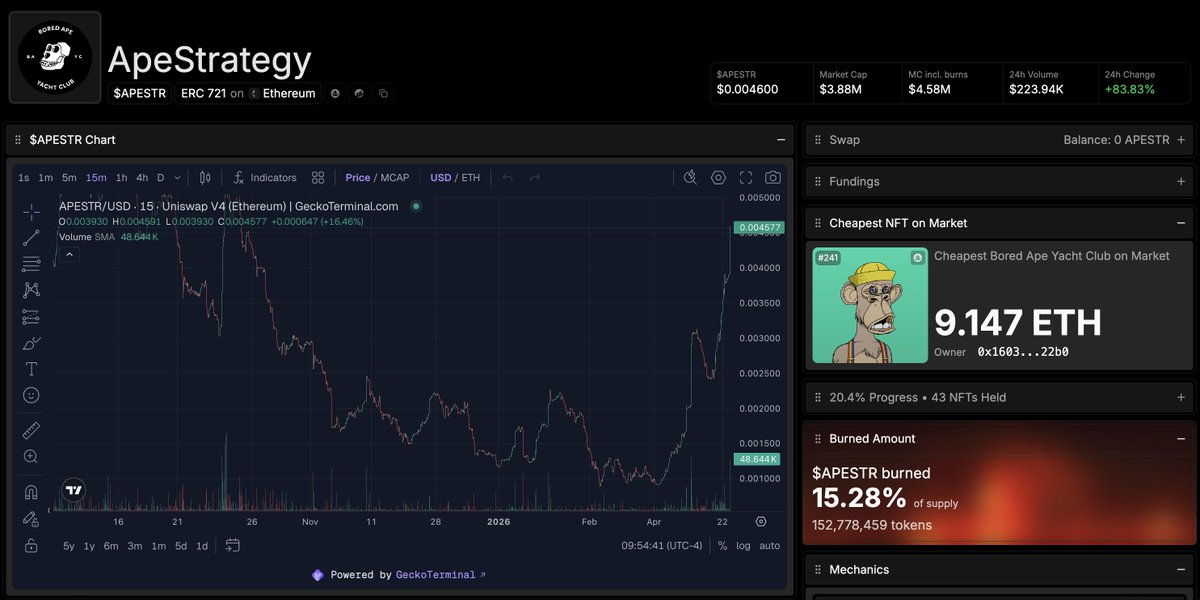This screenshot has width=1200, height=600.
Task: Click the timezone clock 09:54:41 (UTC-4)
Action: click(662, 546)
